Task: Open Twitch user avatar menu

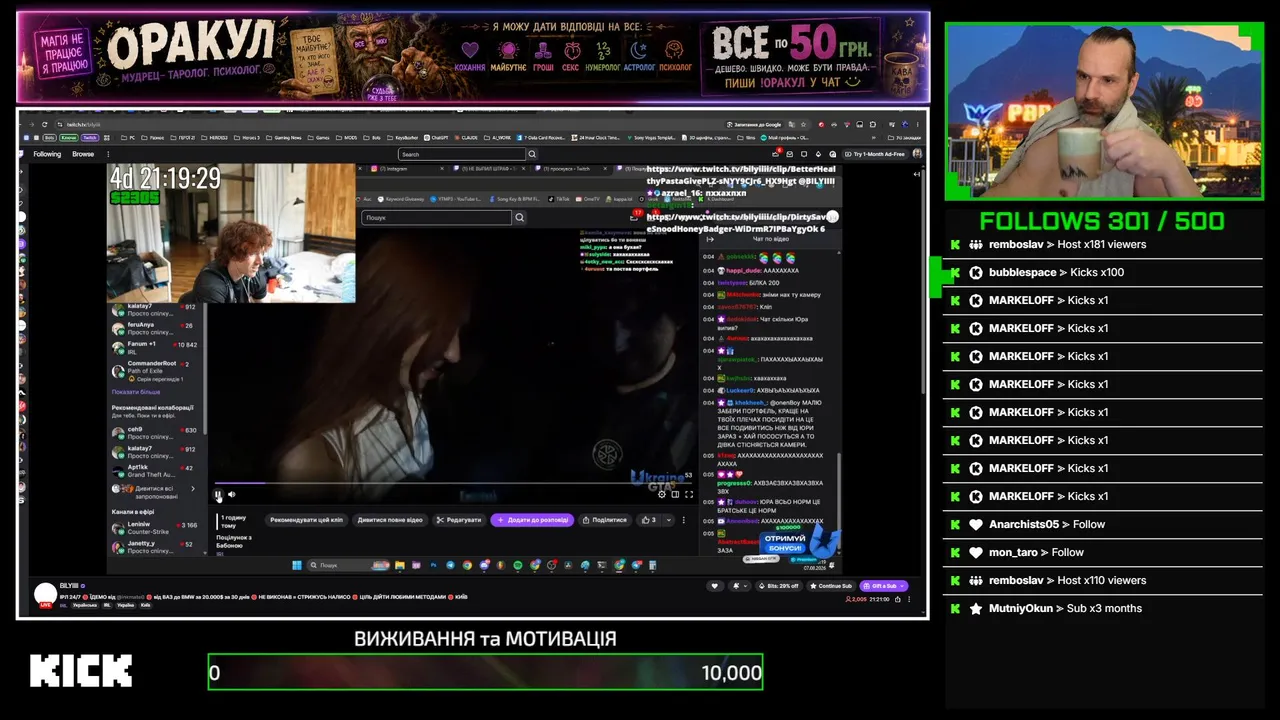Action: click(916, 154)
